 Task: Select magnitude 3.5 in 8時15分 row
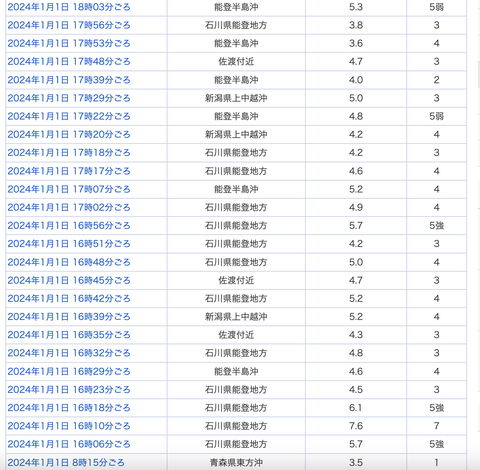pos(356,463)
